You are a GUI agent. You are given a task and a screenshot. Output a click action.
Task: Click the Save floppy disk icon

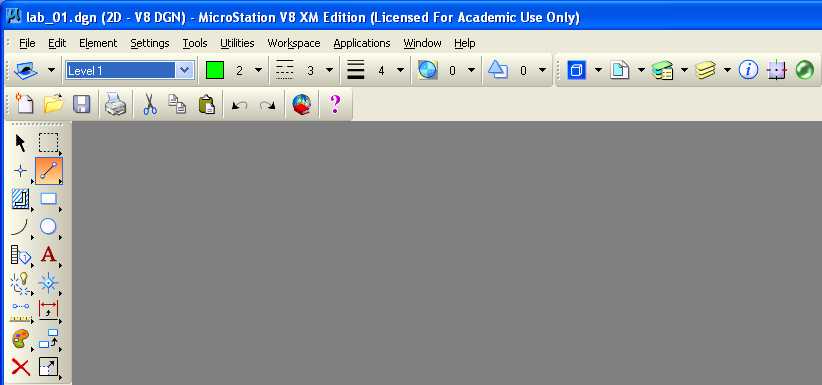click(81, 104)
